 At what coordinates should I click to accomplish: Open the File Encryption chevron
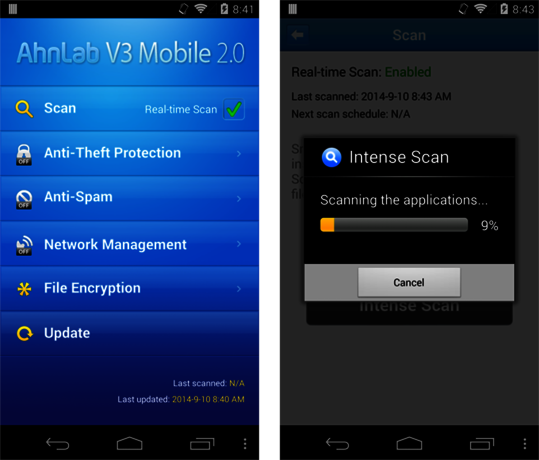click(239, 289)
